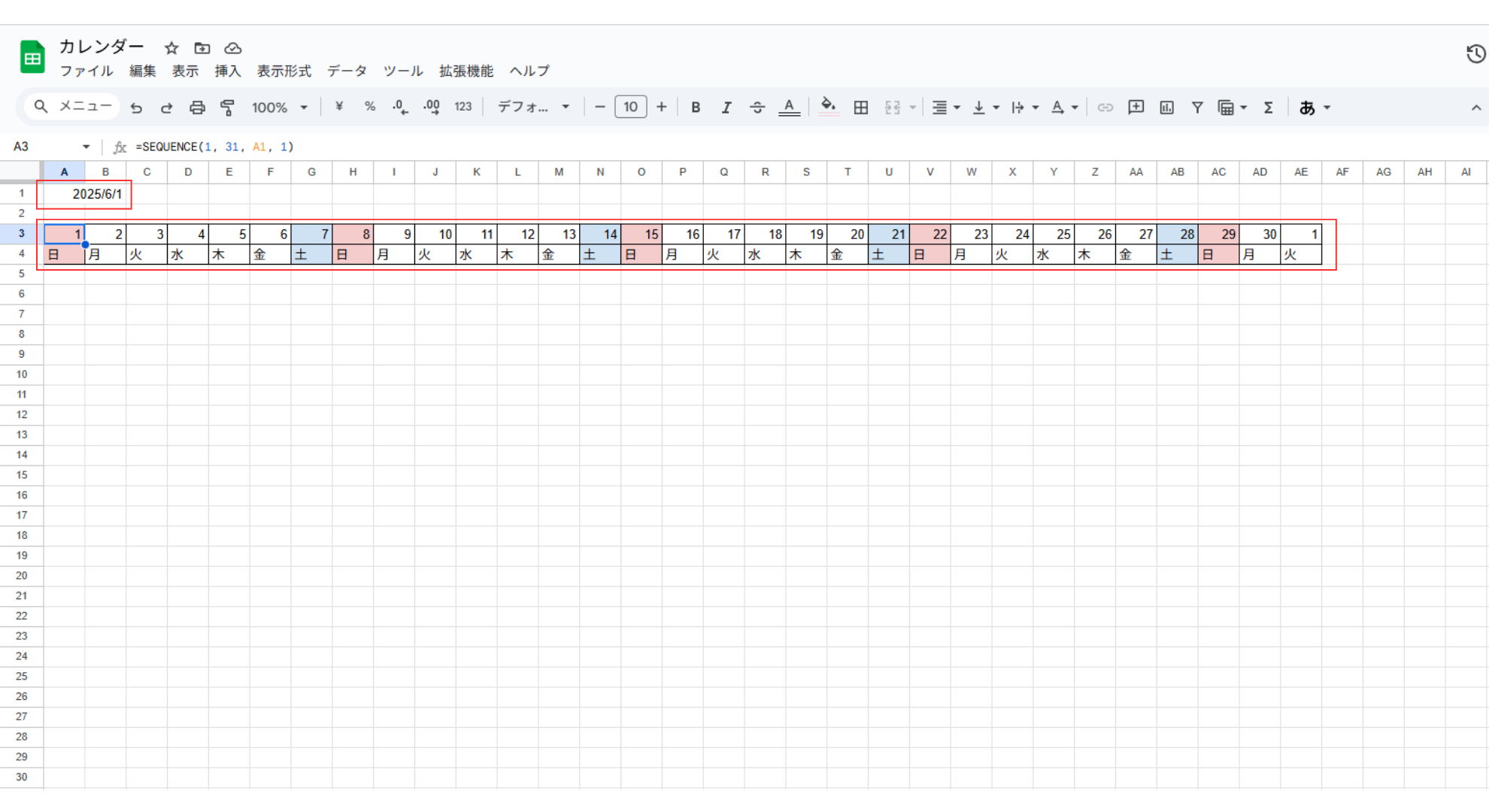Click the insert chart icon

1166,108
